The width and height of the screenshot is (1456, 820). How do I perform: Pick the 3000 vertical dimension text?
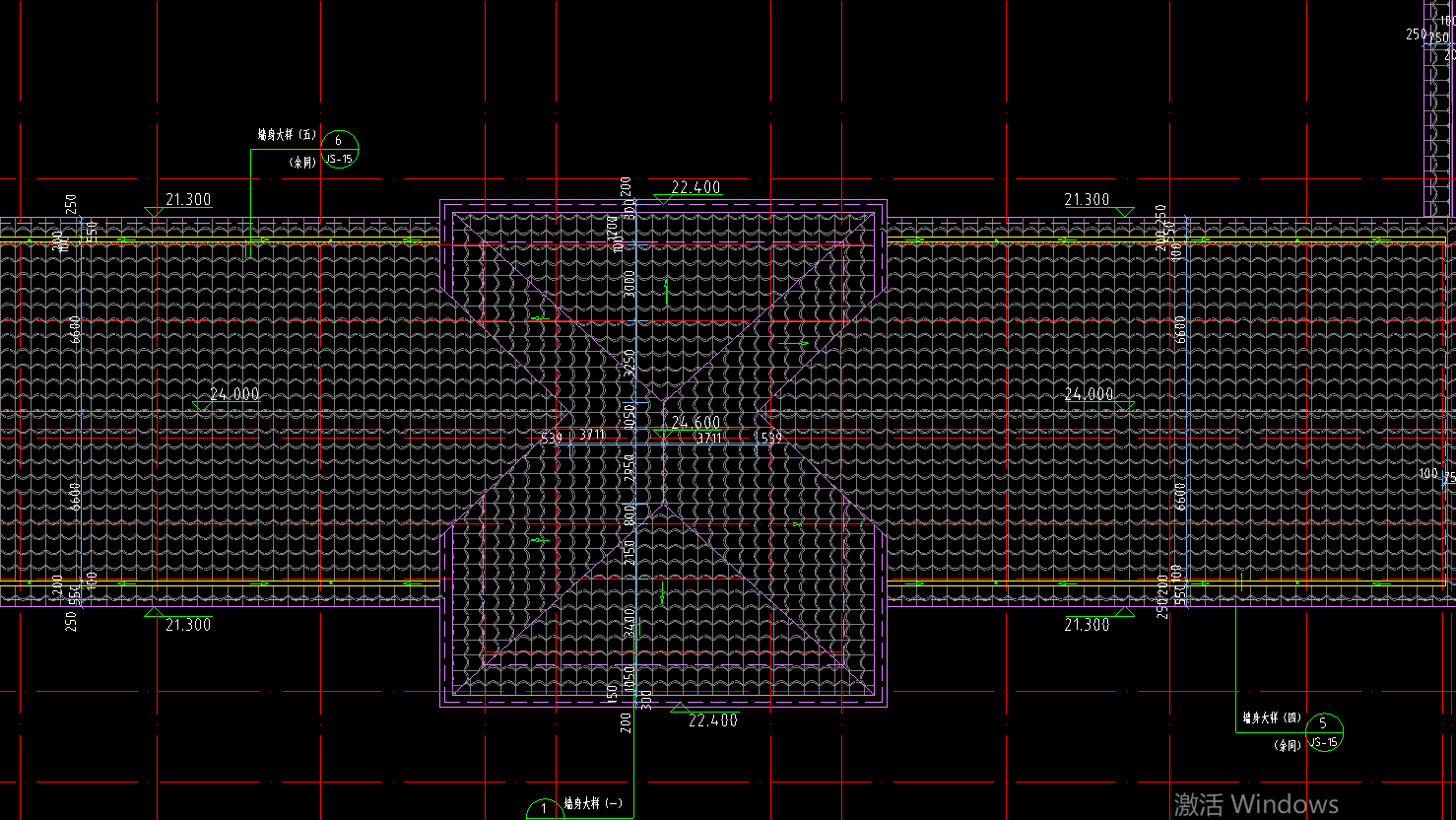tap(629, 285)
